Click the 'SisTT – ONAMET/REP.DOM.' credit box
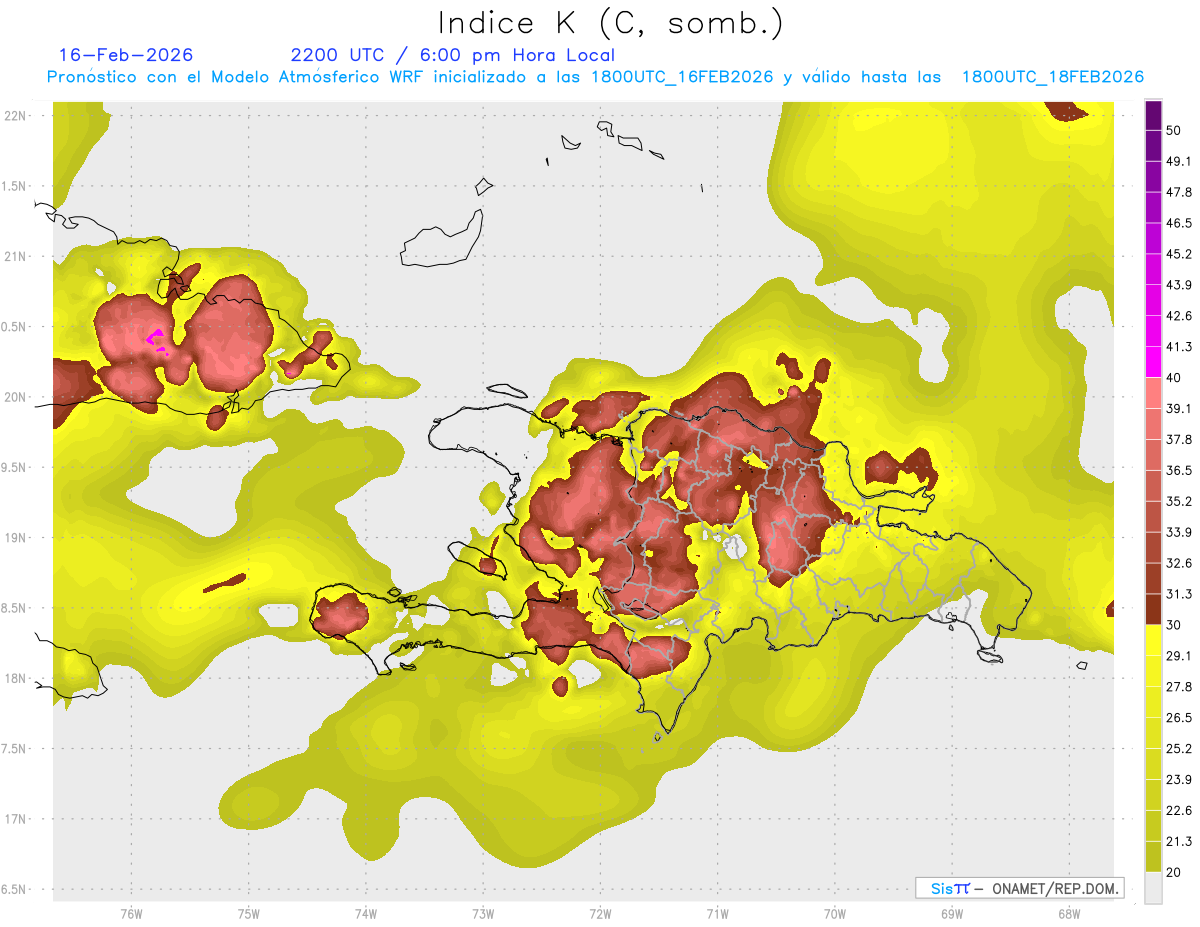The width and height of the screenshot is (1200, 927). point(1020,888)
